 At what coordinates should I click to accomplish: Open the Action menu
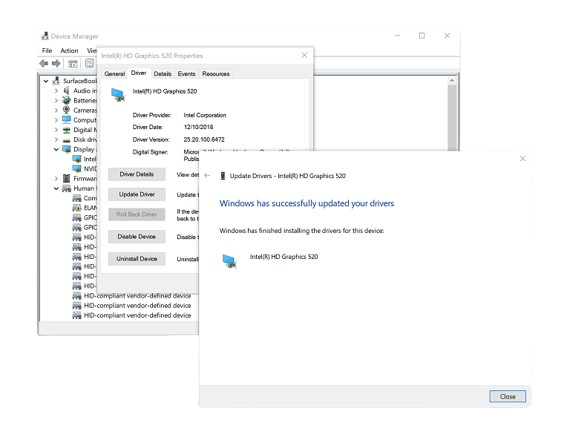coord(69,51)
